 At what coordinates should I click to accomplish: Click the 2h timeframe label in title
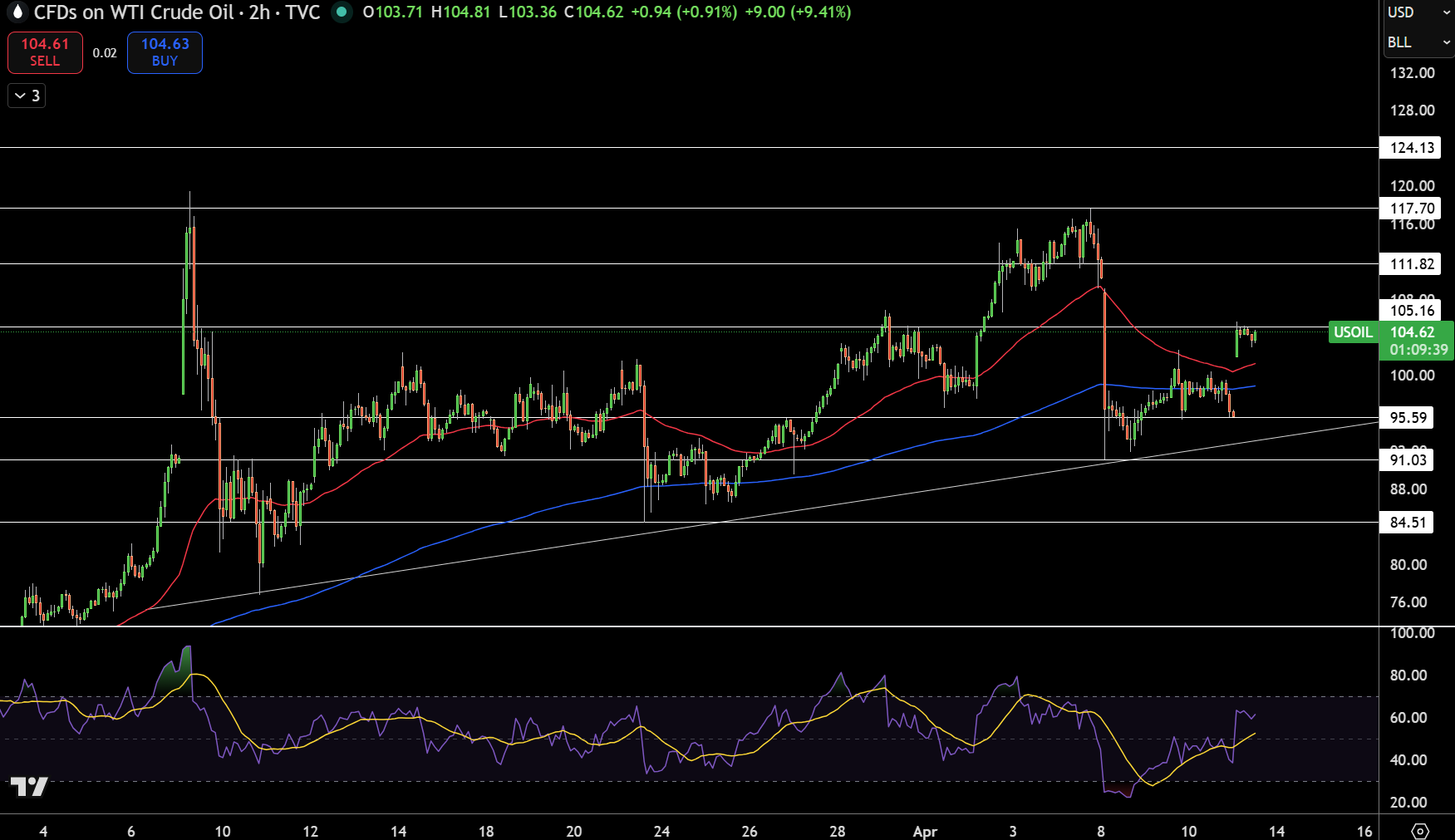(x=259, y=12)
